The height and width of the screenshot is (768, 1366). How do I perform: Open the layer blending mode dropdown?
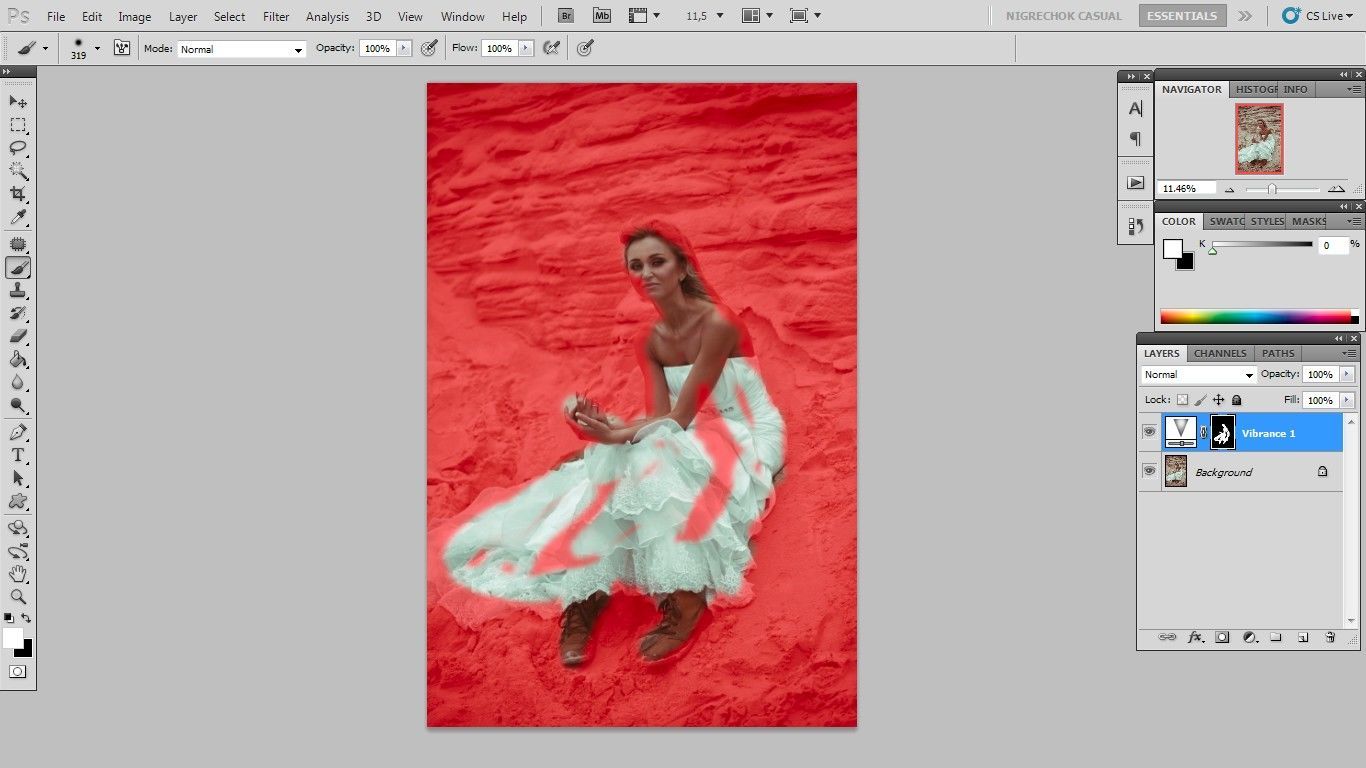1198,375
